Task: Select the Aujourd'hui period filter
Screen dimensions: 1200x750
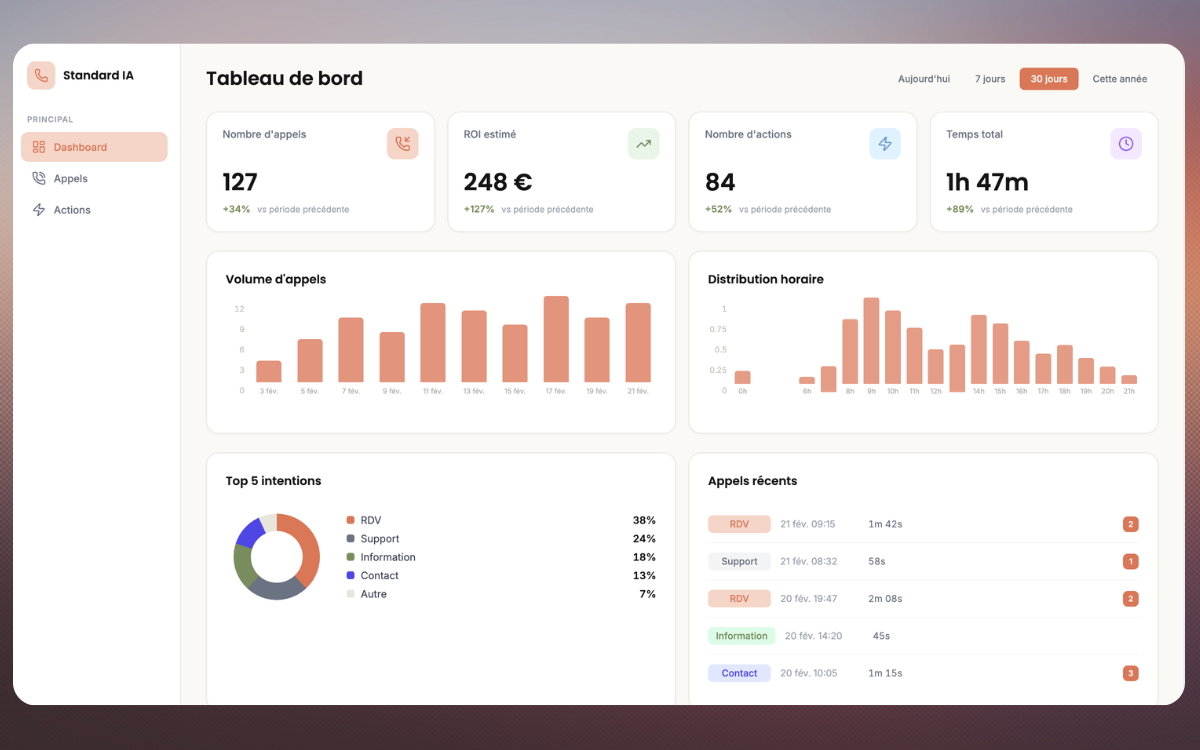Action: click(923, 79)
